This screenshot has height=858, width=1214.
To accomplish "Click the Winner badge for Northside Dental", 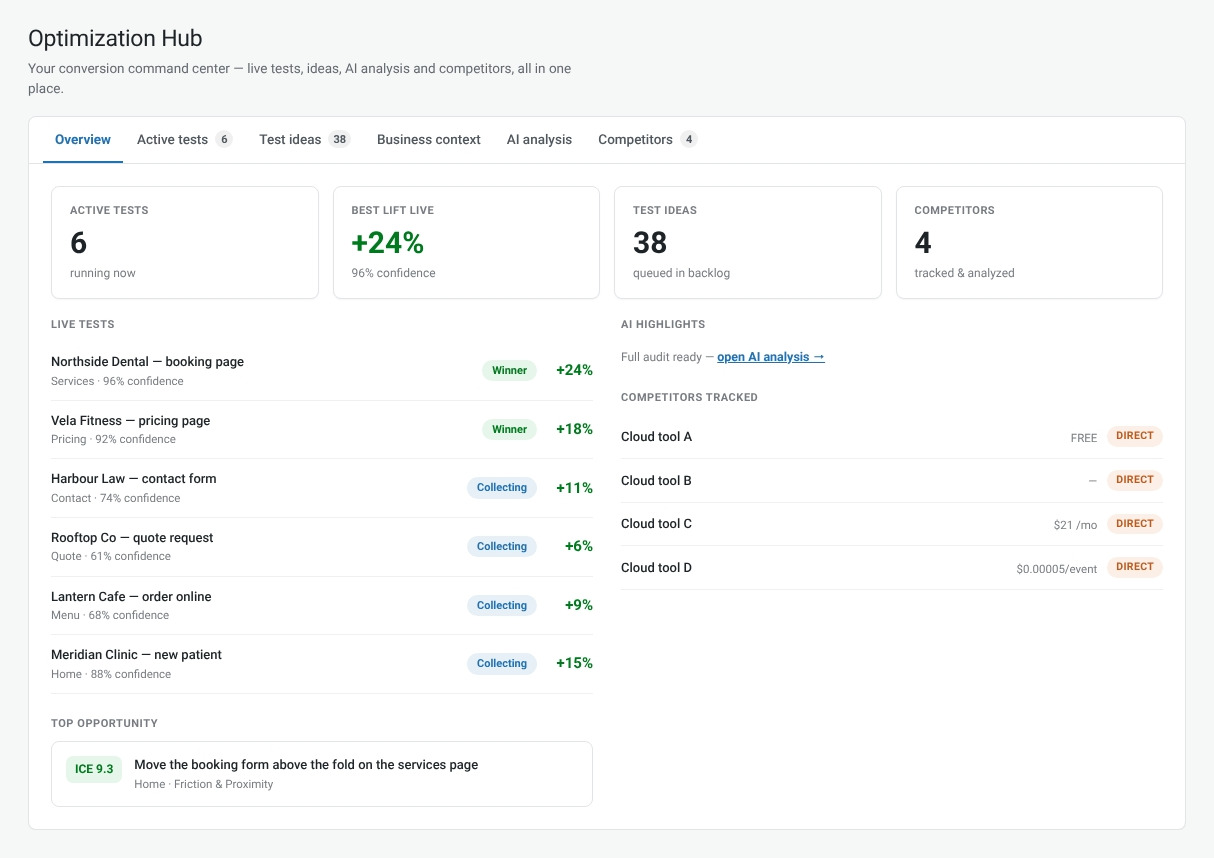I will pyautogui.click(x=509, y=371).
